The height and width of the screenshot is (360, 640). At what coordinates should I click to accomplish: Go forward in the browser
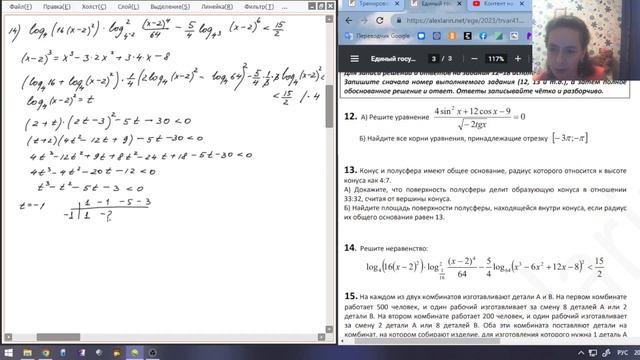pyautogui.click(x=364, y=20)
